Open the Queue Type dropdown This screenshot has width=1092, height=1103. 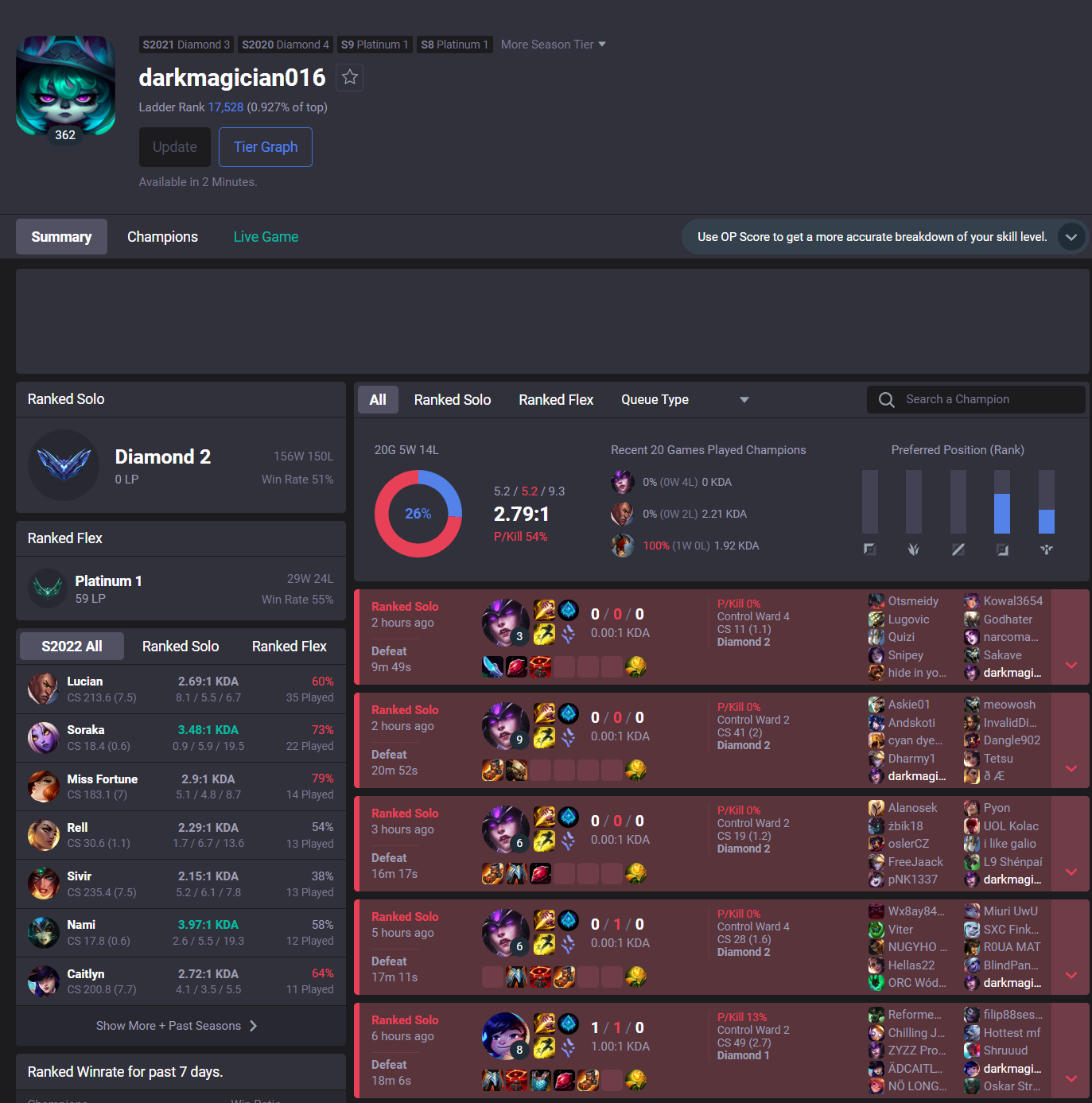click(685, 400)
